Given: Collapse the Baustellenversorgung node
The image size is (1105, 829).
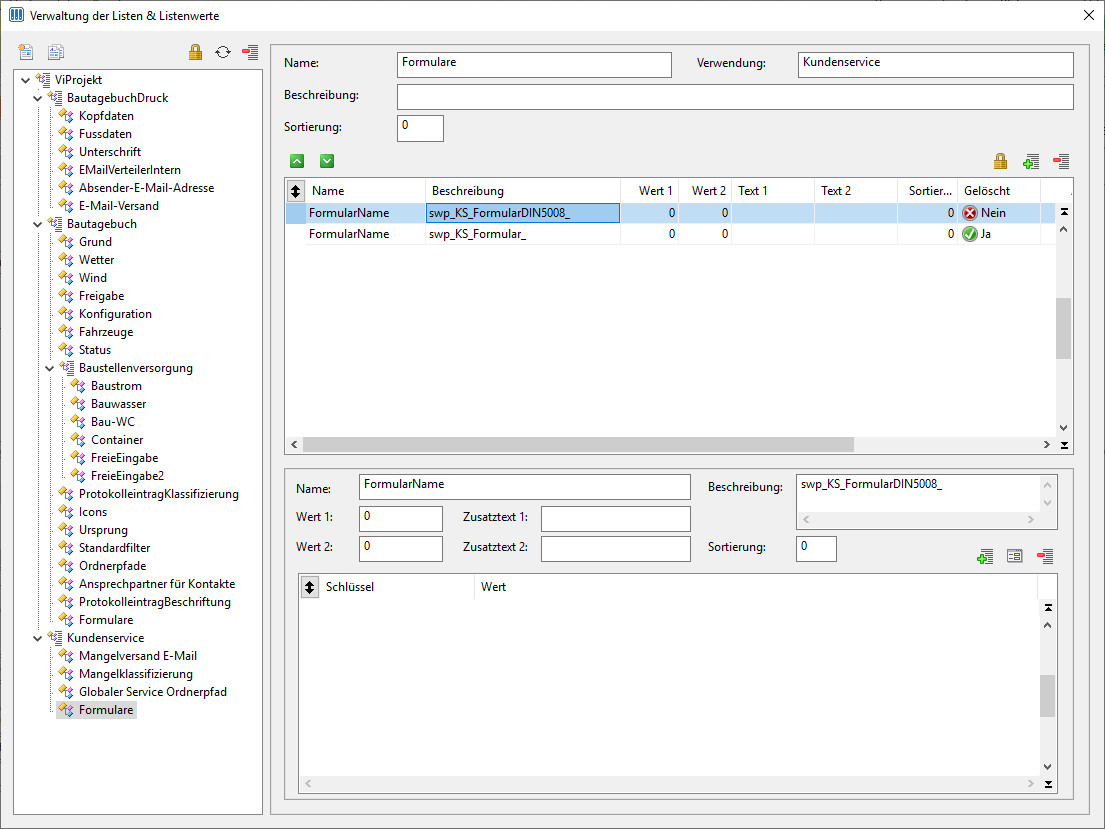Looking at the screenshot, I should [49, 368].
